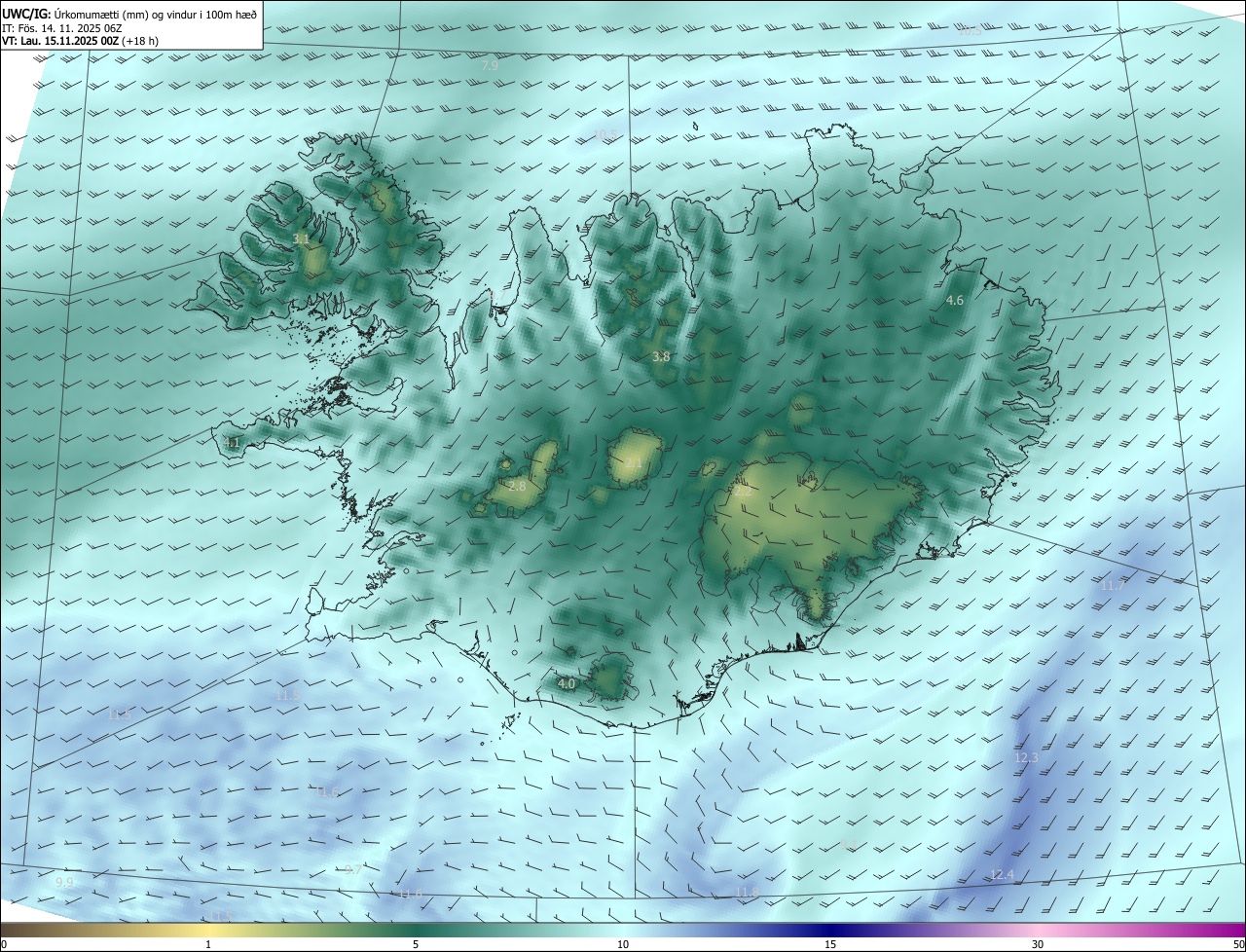Click the 4.1 value on the western peninsula
Viewport: 1246px width, 952px height.
pyautogui.click(x=232, y=443)
